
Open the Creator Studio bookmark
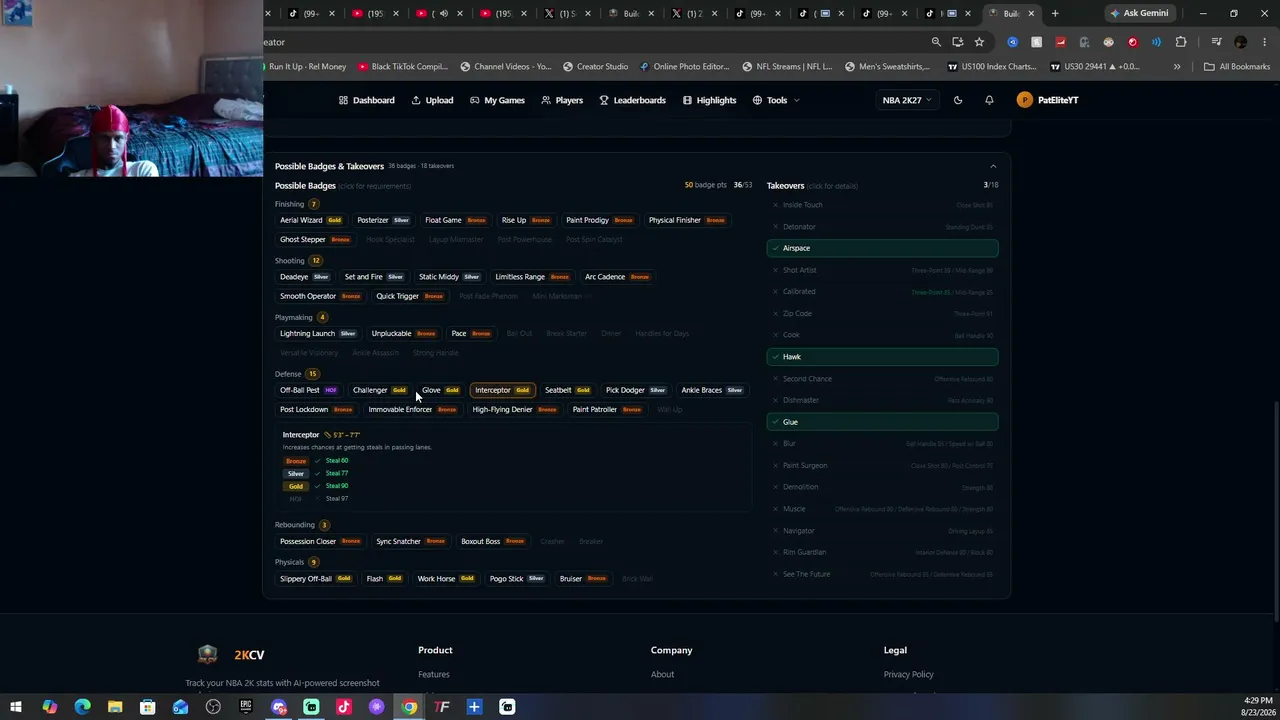coord(595,67)
